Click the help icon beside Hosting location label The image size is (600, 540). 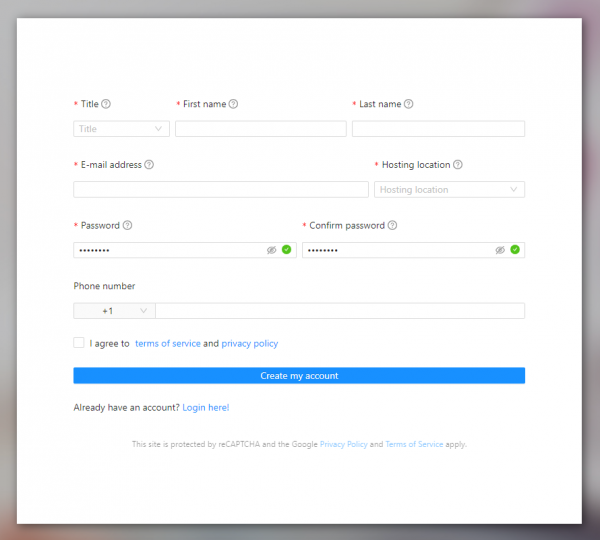point(457,165)
